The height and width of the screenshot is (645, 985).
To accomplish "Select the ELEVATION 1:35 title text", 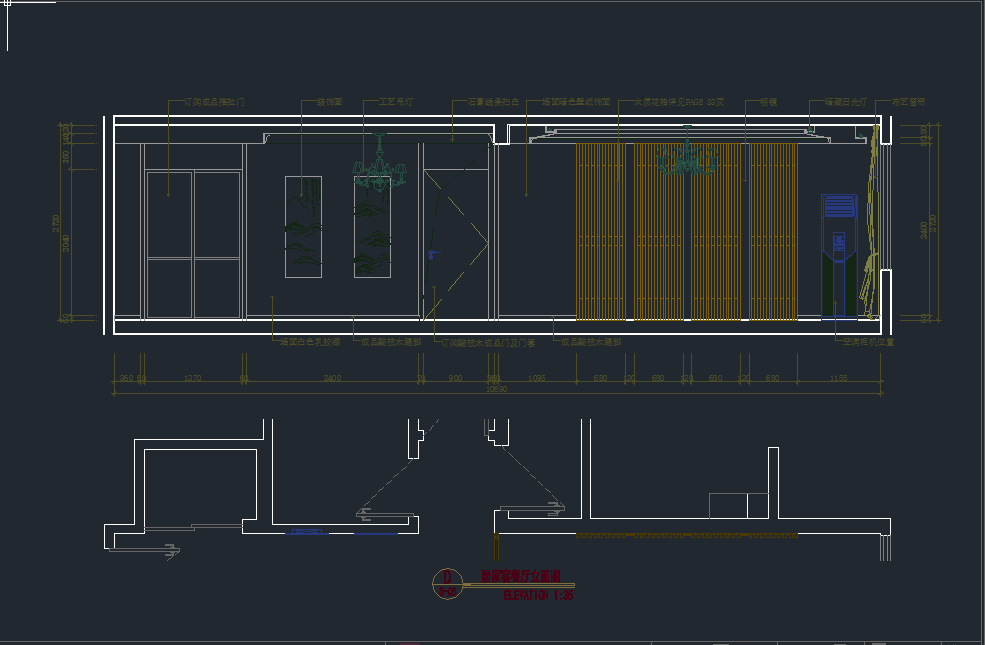I will pyautogui.click(x=538, y=595).
